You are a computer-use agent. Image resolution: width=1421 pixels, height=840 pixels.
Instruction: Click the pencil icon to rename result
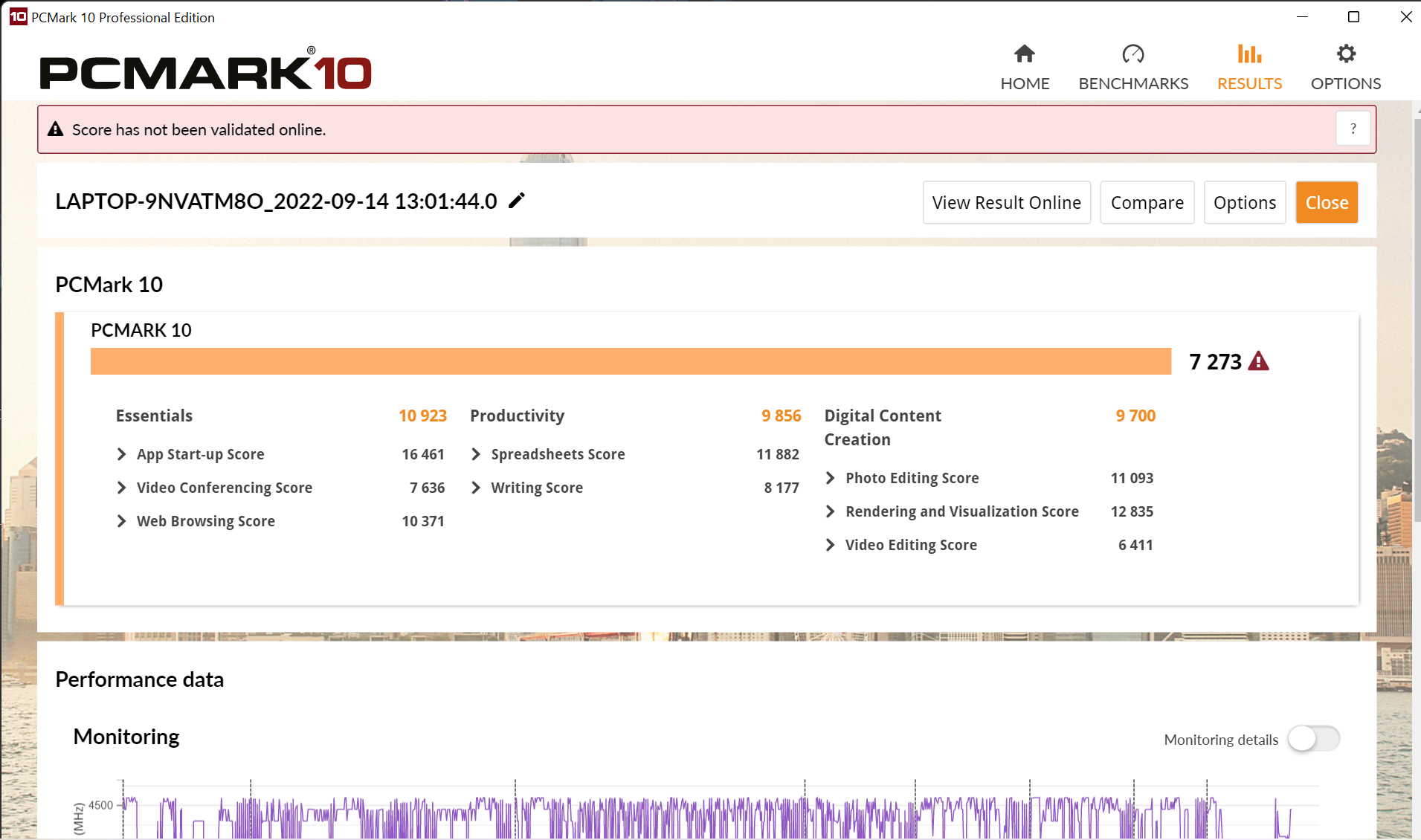coord(517,201)
